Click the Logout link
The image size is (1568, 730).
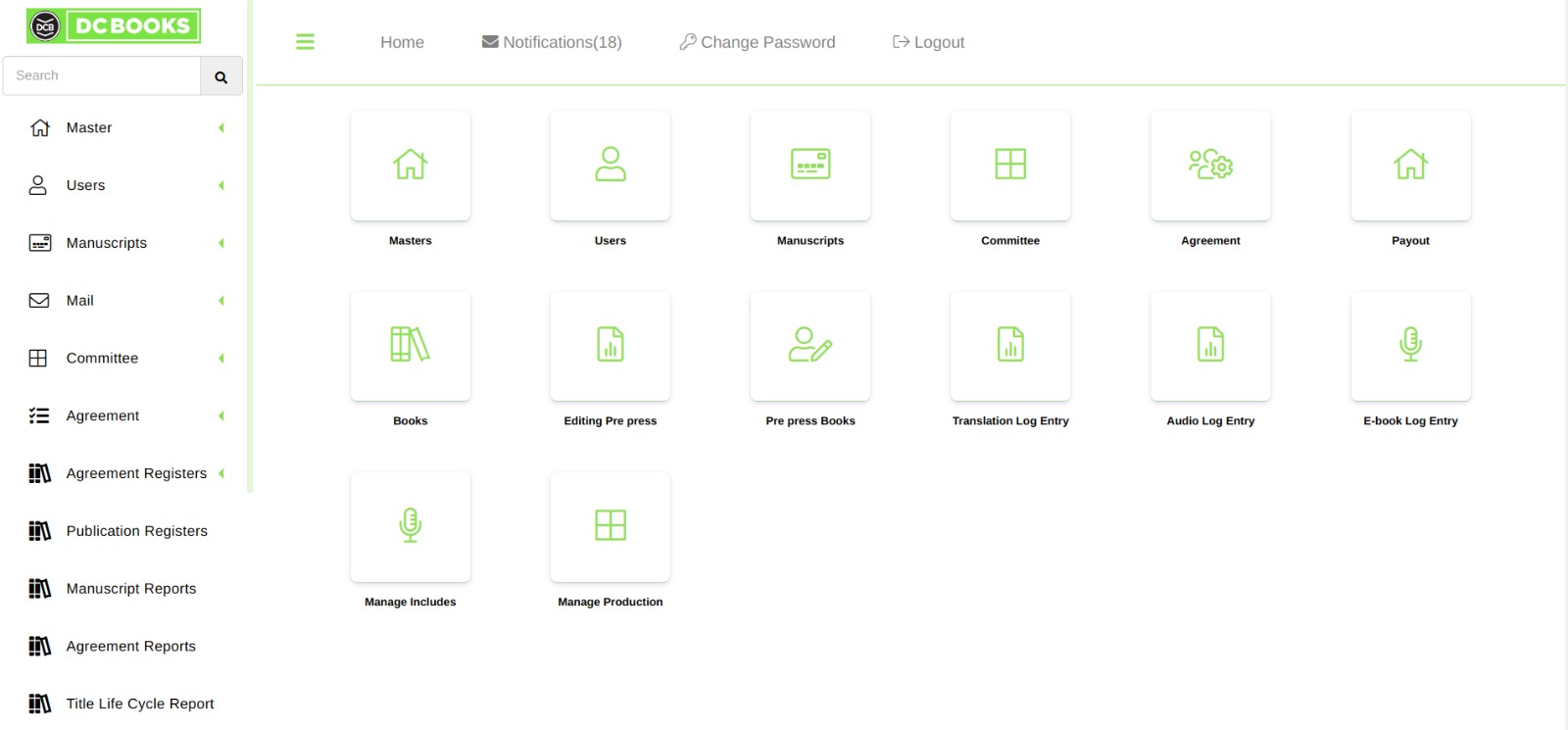tap(928, 42)
